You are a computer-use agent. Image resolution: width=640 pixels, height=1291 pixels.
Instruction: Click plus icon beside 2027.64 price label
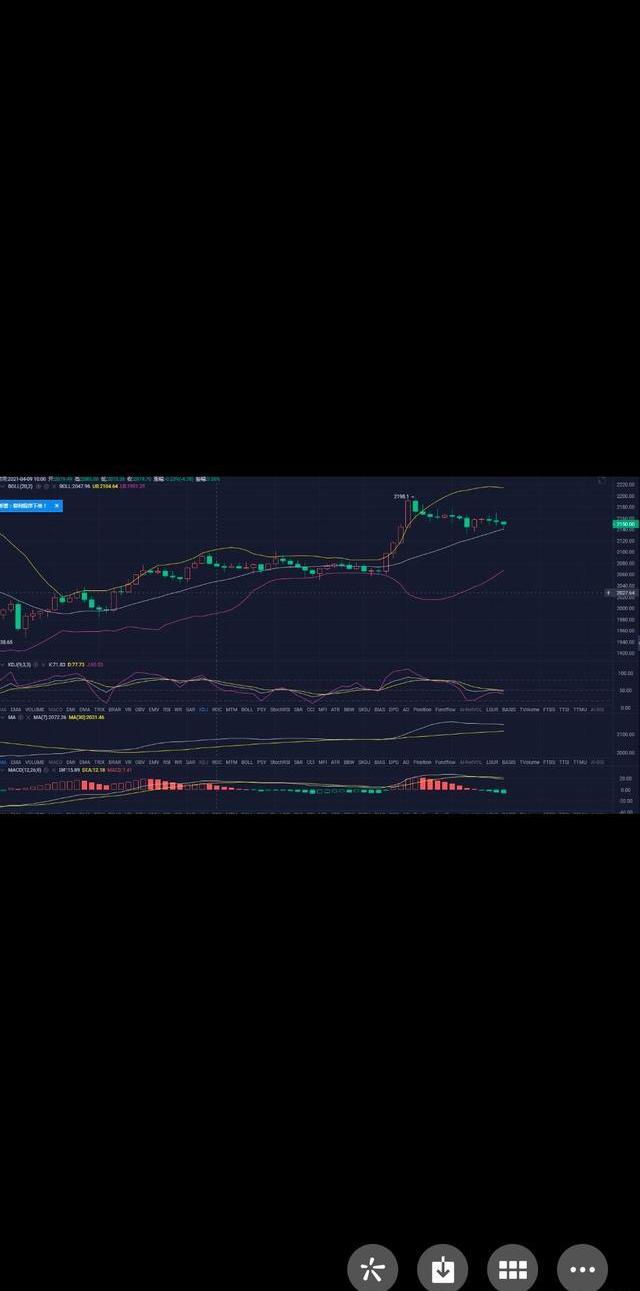coord(609,593)
